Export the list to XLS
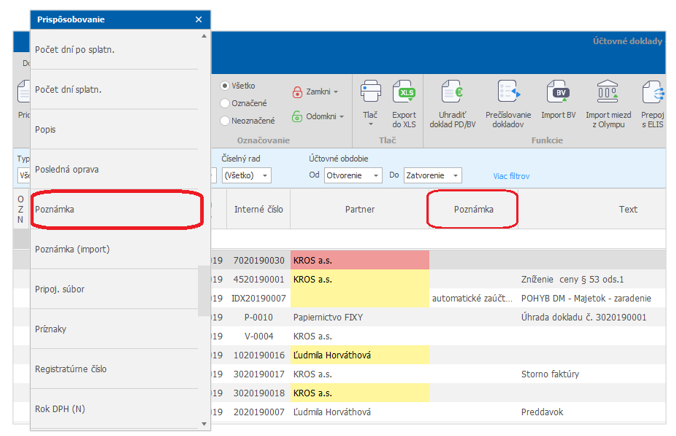This screenshot has height=436, width=676. [x=404, y=104]
